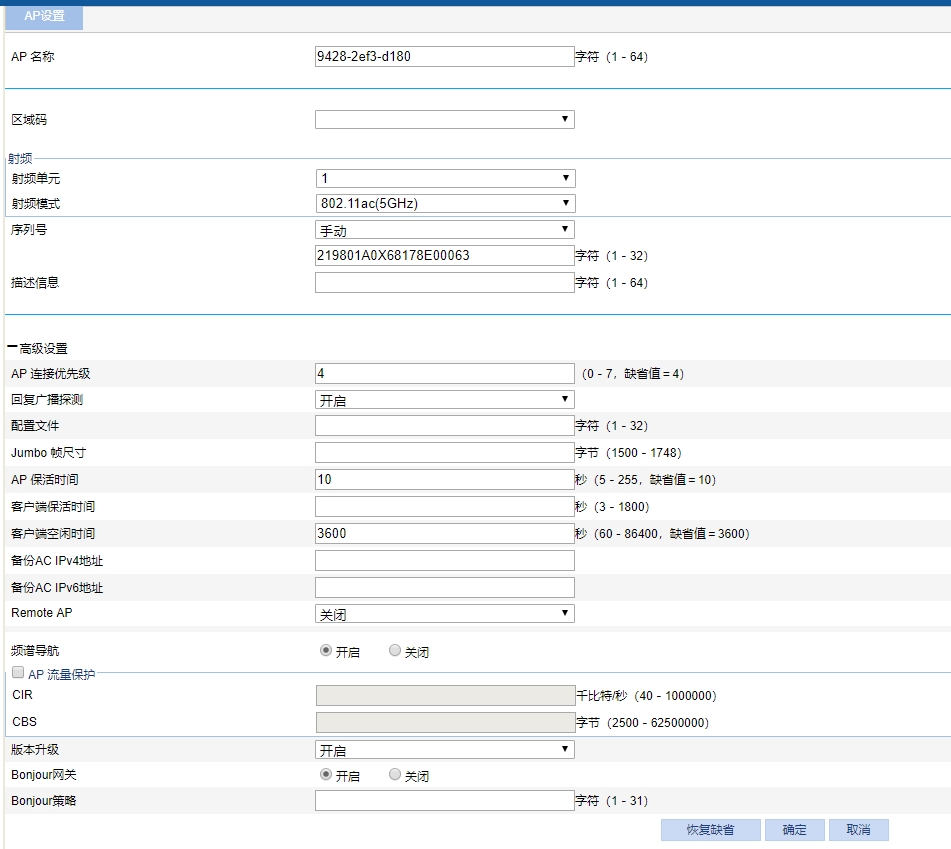Collapse the 高级设置 section
Screen dimensions: 951x849
[x=13, y=348]
